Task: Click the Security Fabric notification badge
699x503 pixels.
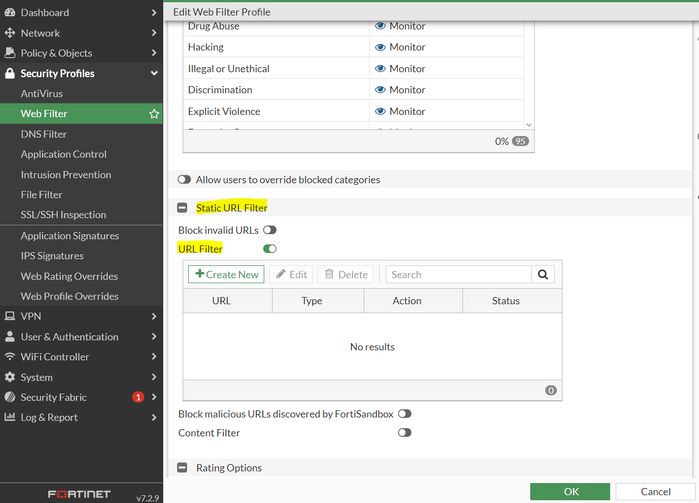Action: [x=138, y=397]
